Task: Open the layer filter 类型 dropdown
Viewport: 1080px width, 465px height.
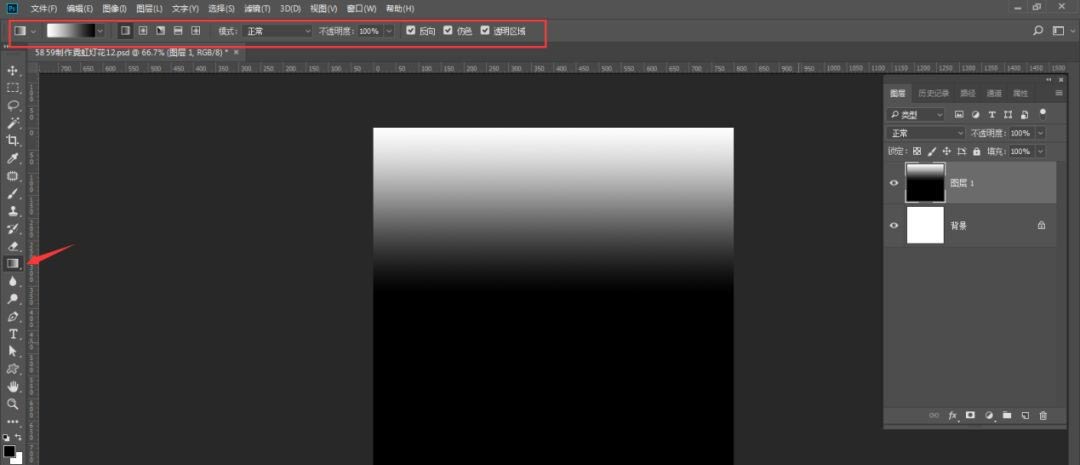Action: pos(916,114)
